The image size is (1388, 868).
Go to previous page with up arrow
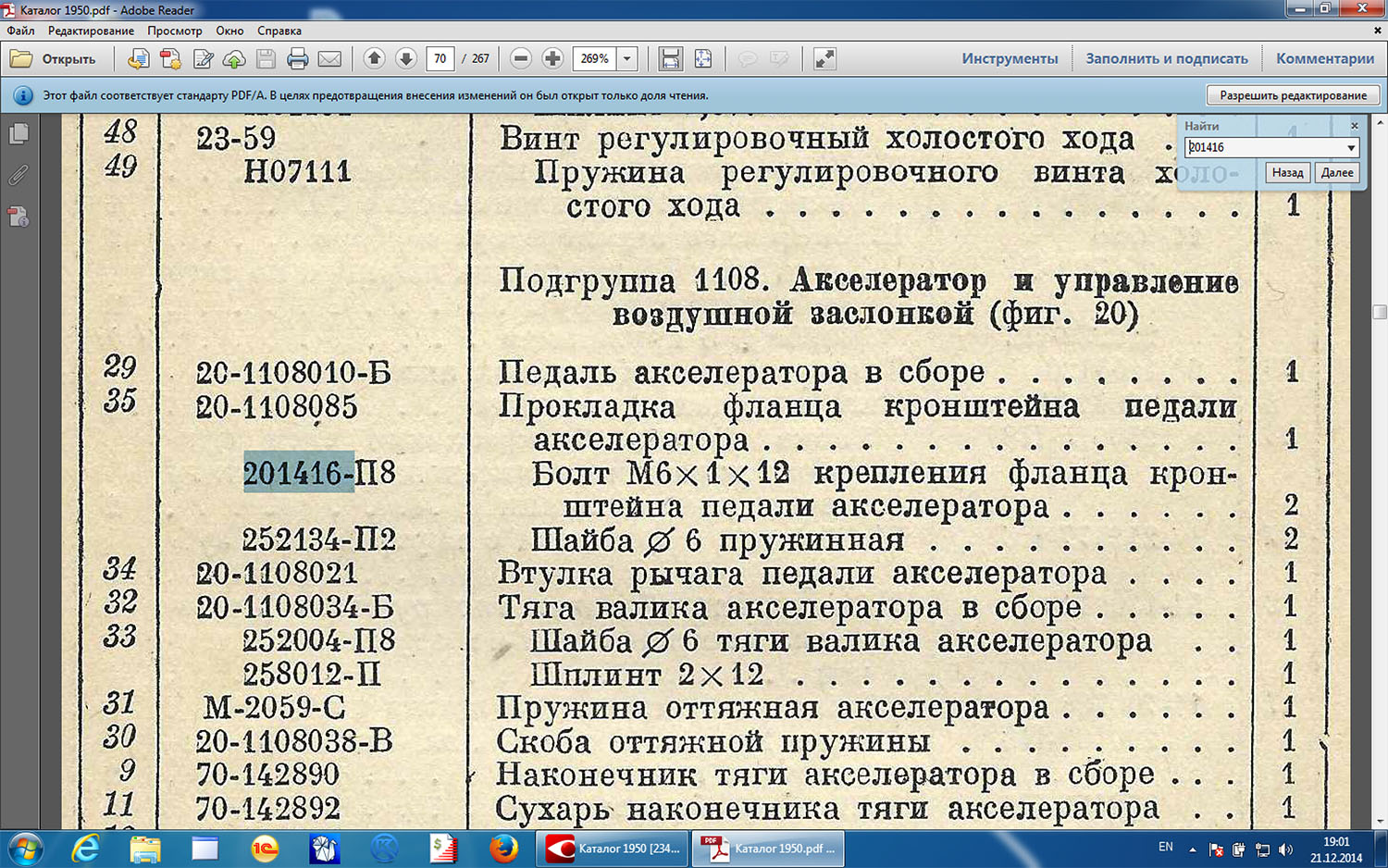374,58
